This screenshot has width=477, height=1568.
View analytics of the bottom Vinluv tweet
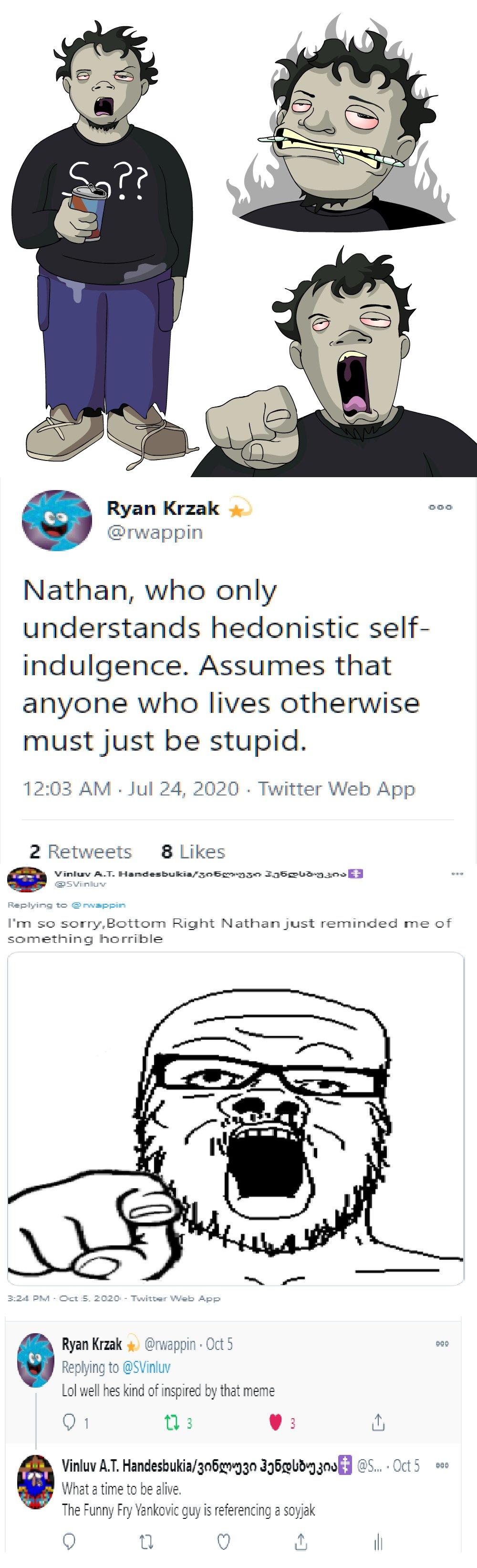(378, 1541)
